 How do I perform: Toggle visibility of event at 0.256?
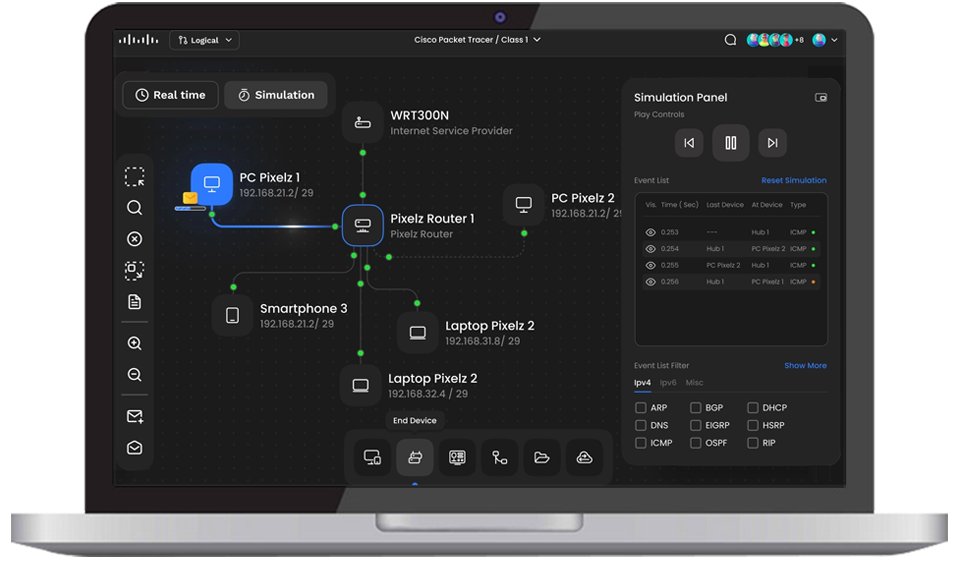(x=651, y=282)
